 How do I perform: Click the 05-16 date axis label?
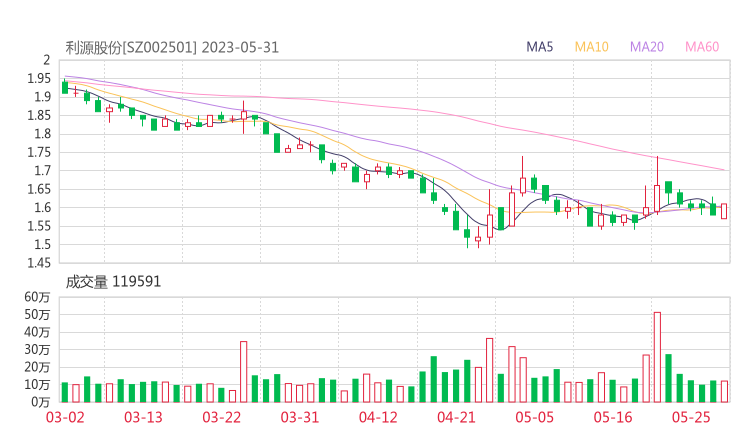click(613, 417)
